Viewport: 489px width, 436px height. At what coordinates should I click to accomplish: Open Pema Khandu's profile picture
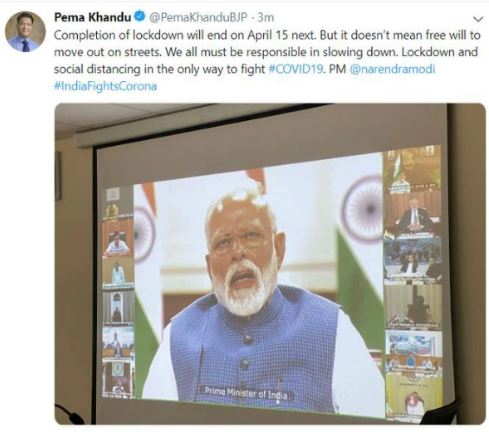click(25, 32)
